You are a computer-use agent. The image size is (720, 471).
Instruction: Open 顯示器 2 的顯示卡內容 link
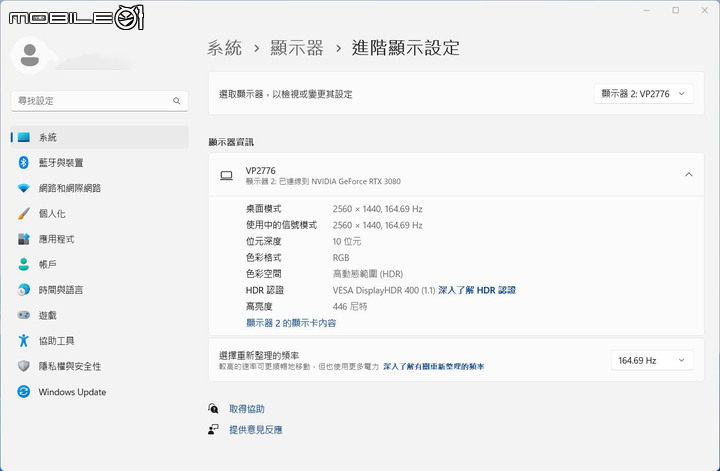coord(291,323)
